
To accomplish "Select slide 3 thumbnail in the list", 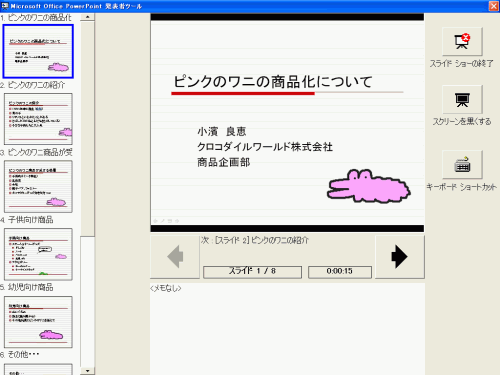I will (38, 186).
